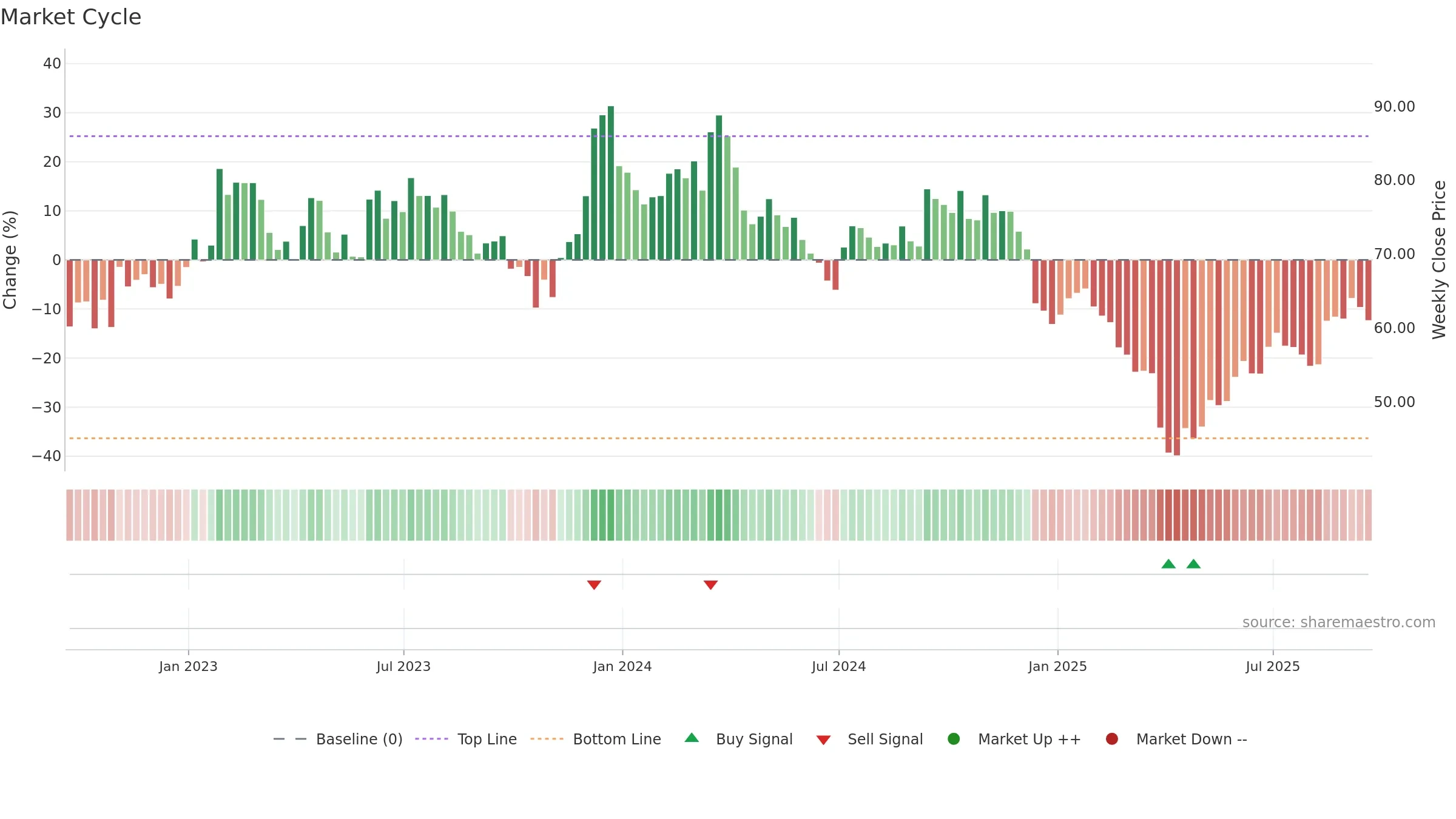Click the first buy signal triangle in 2025
The height and width of the screenshot is (819, 1456).
coord(1168,564)
